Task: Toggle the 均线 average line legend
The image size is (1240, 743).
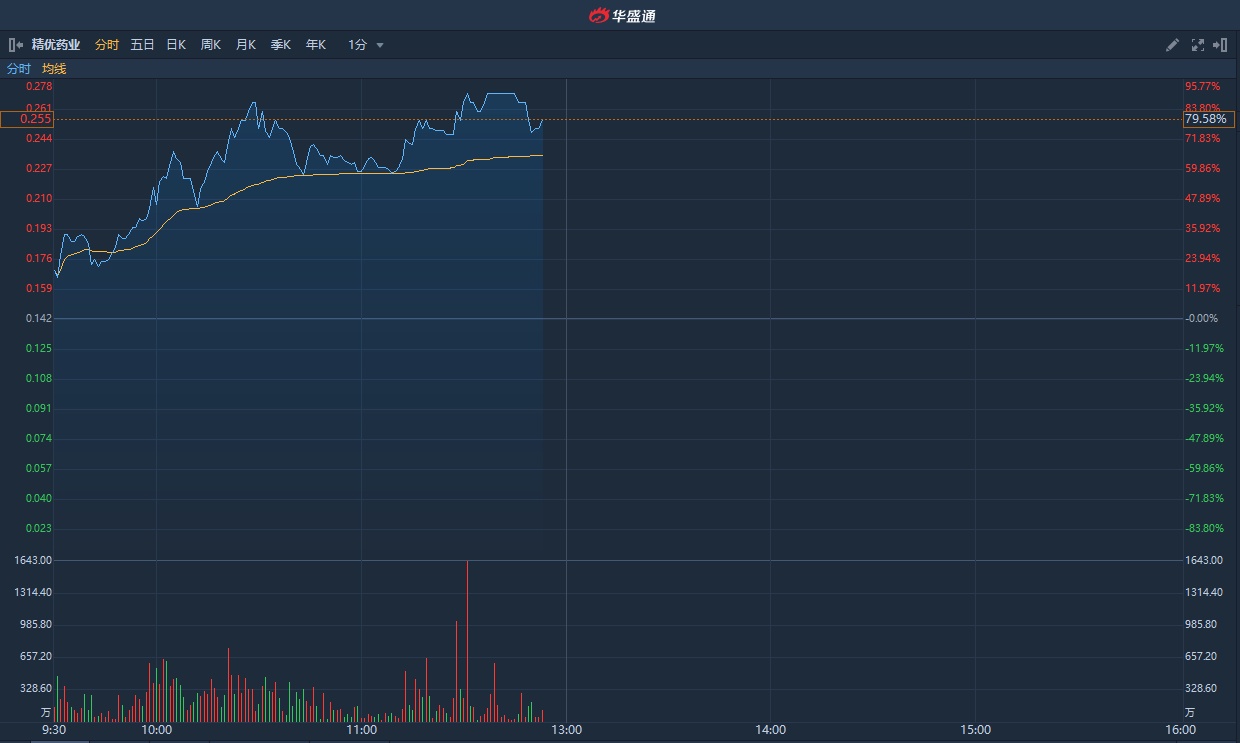Action: pyautogui.click(x=54, y=69)
